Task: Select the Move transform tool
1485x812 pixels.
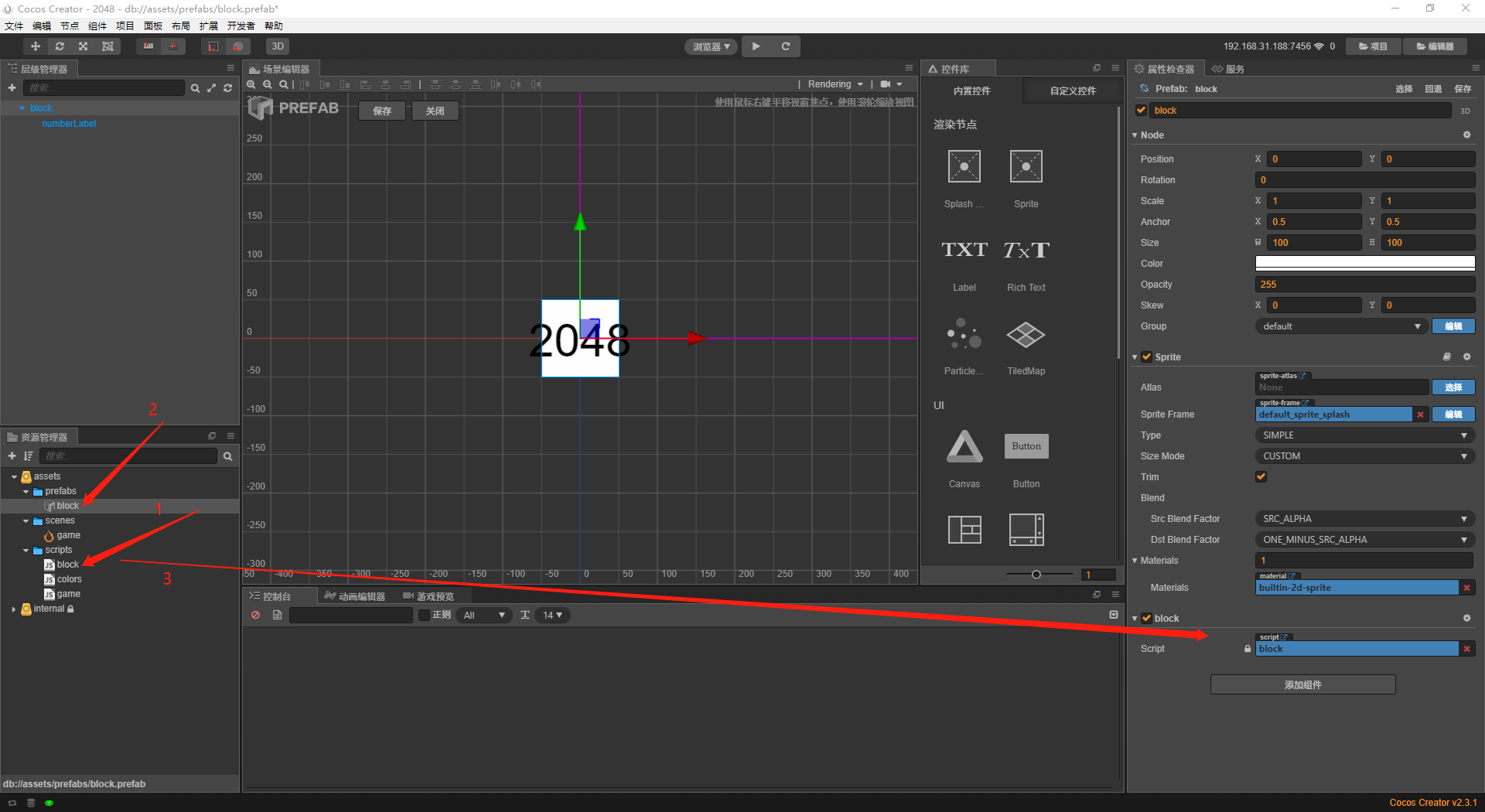Action: point(35,46)
